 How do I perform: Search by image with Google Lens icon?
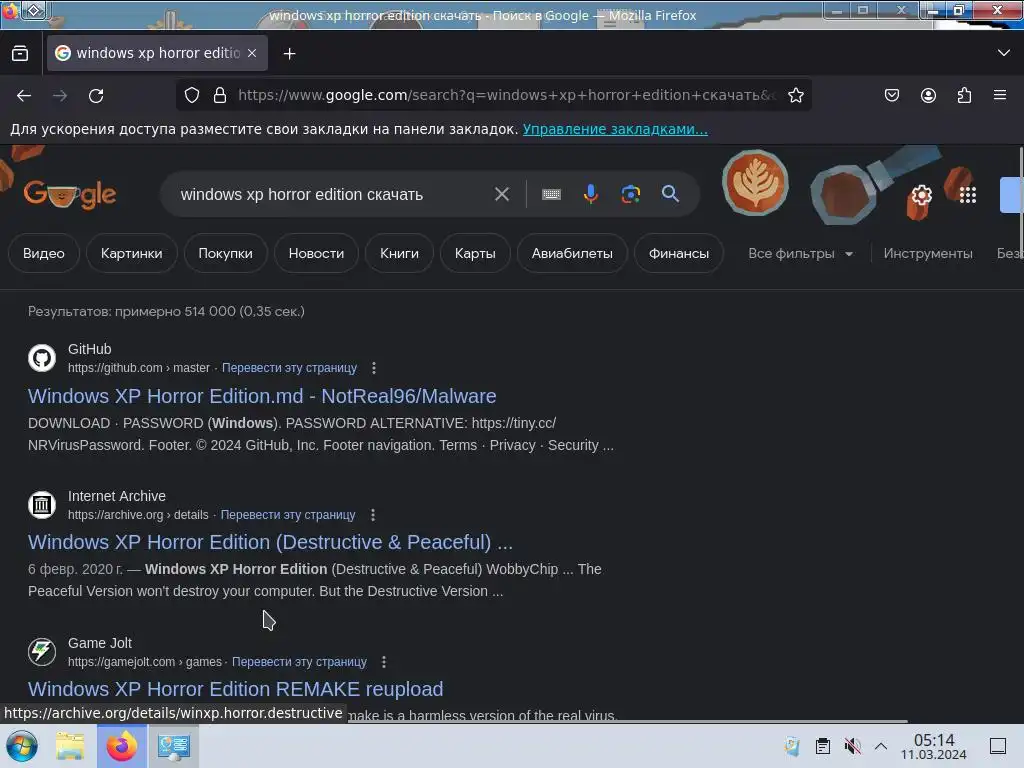(630, 194)
